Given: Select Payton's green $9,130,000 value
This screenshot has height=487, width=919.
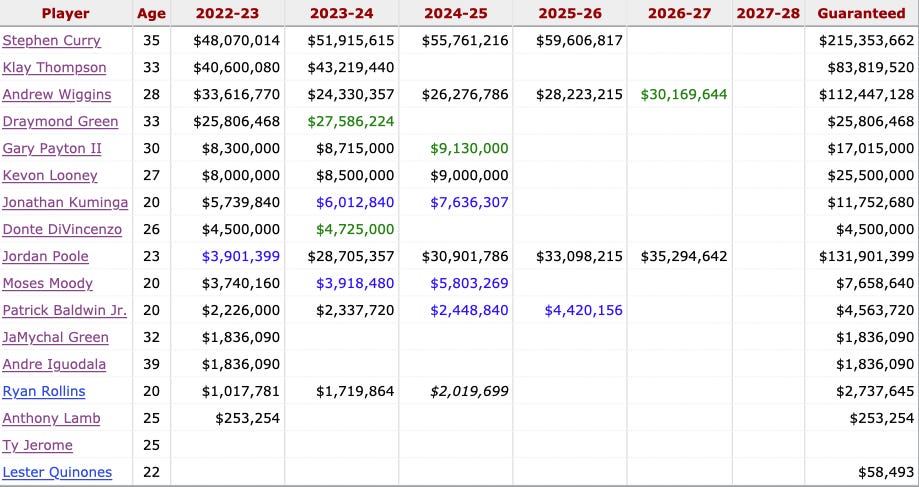Looking at the screenshot, I should (469, 148).
